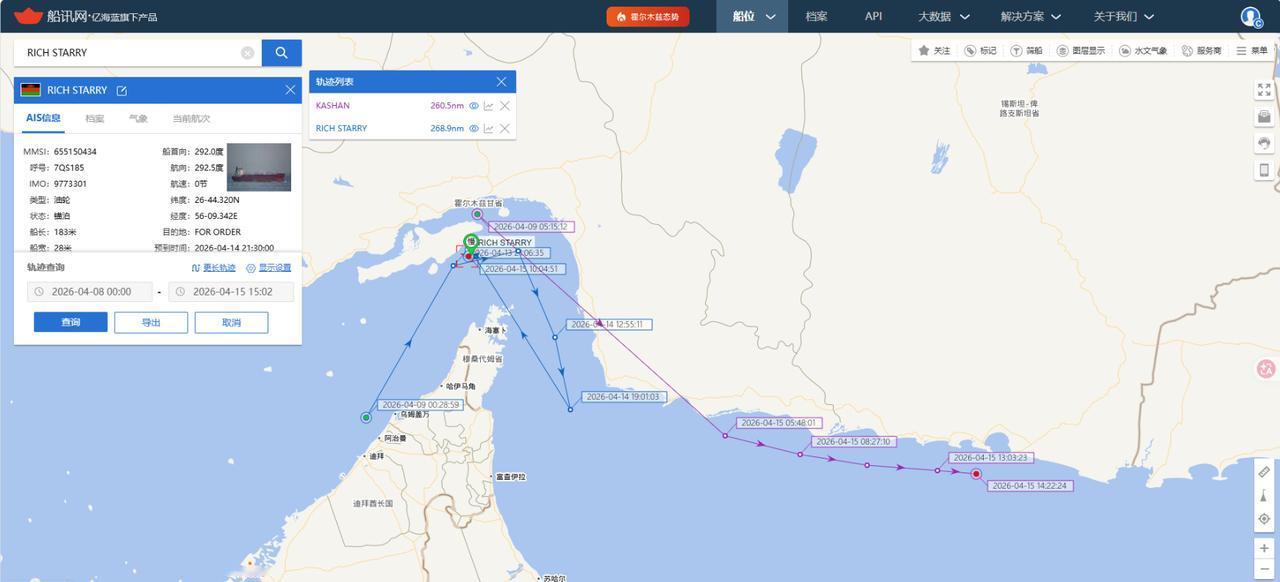The height and width of the screenshot is (582, 1280).
Task: Clear the RICH STARRY search text
Action: [247, 53]
